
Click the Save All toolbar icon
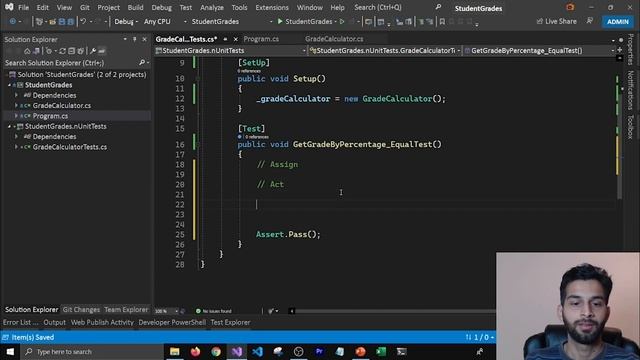tap(70, 22)
